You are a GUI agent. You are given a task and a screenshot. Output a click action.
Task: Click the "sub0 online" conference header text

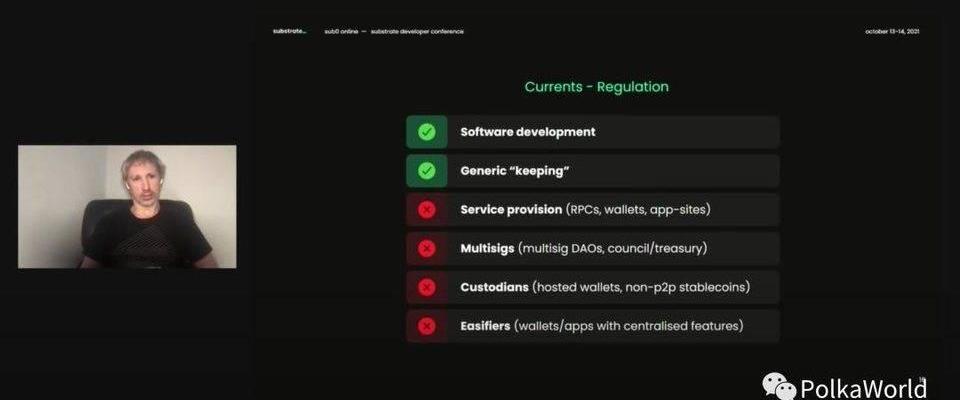pos(342,31)
